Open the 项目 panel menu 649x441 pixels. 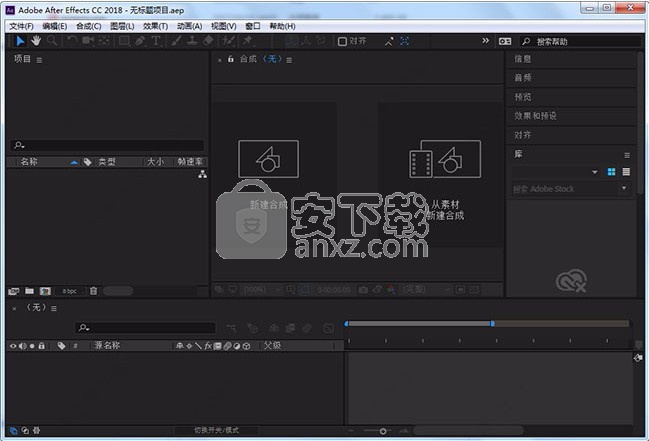coord(39,60)
